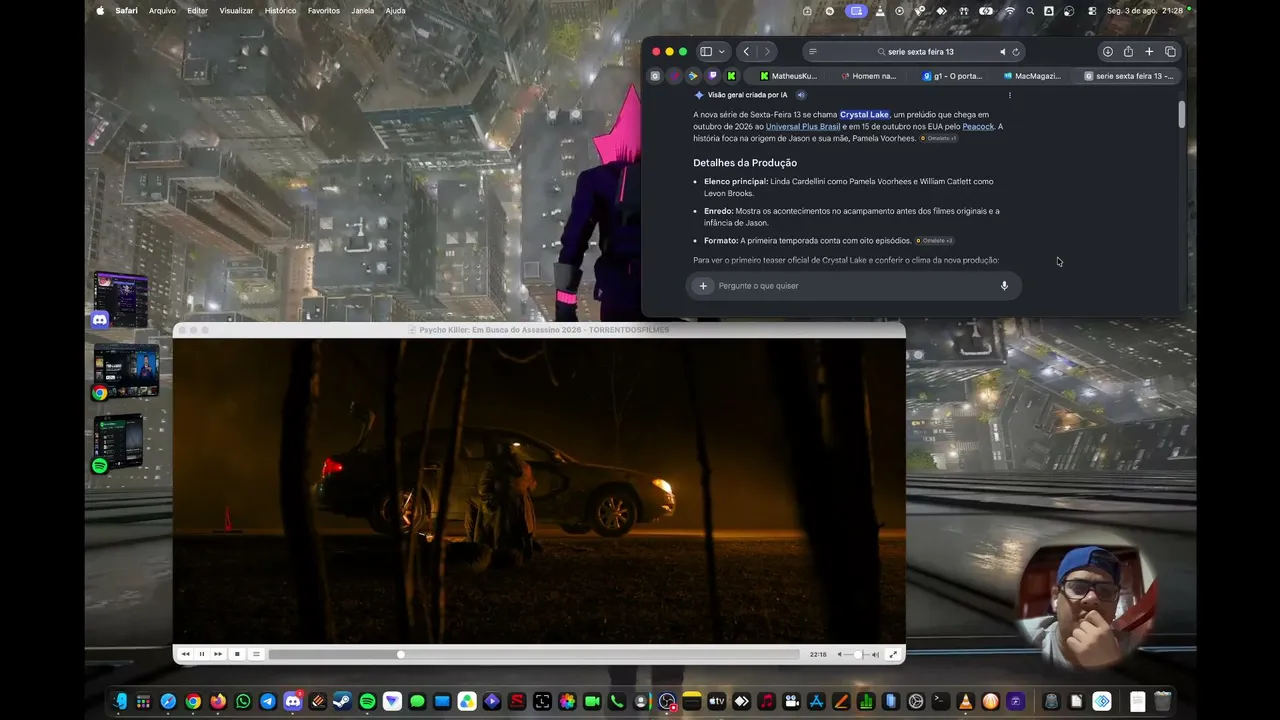Select the Discord stage thumbnail on desktop
This screenshot has width=1280, height=720.
click(121, 299)
